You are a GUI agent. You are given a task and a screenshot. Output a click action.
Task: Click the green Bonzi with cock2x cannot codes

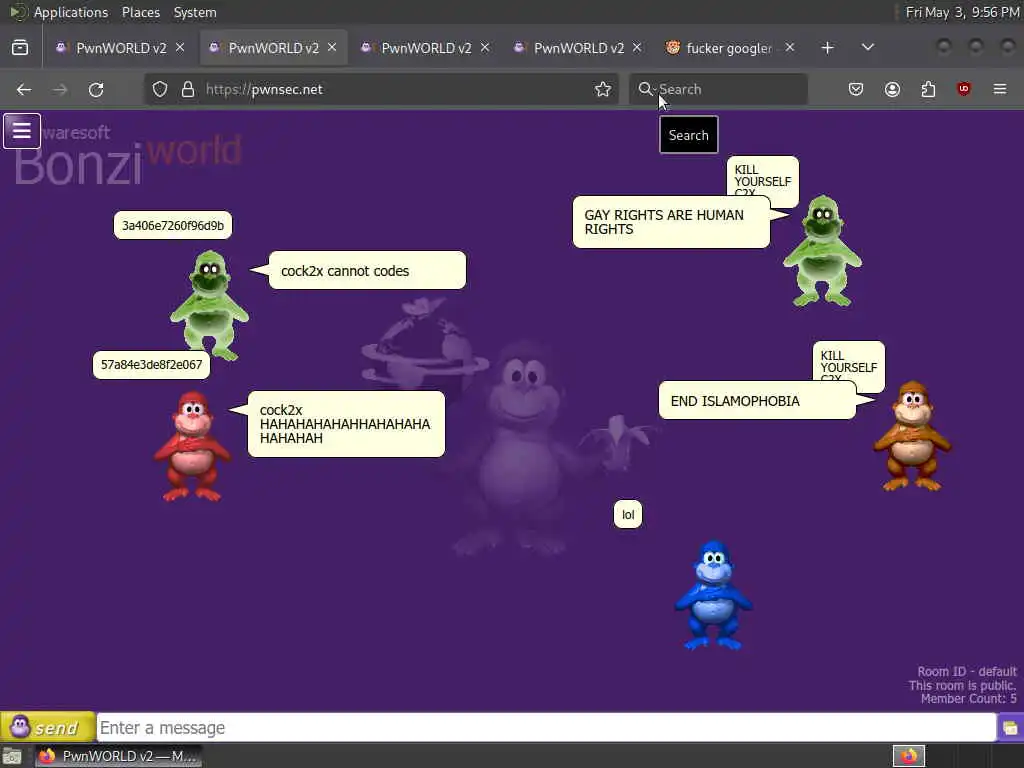[x=210, y=305]
